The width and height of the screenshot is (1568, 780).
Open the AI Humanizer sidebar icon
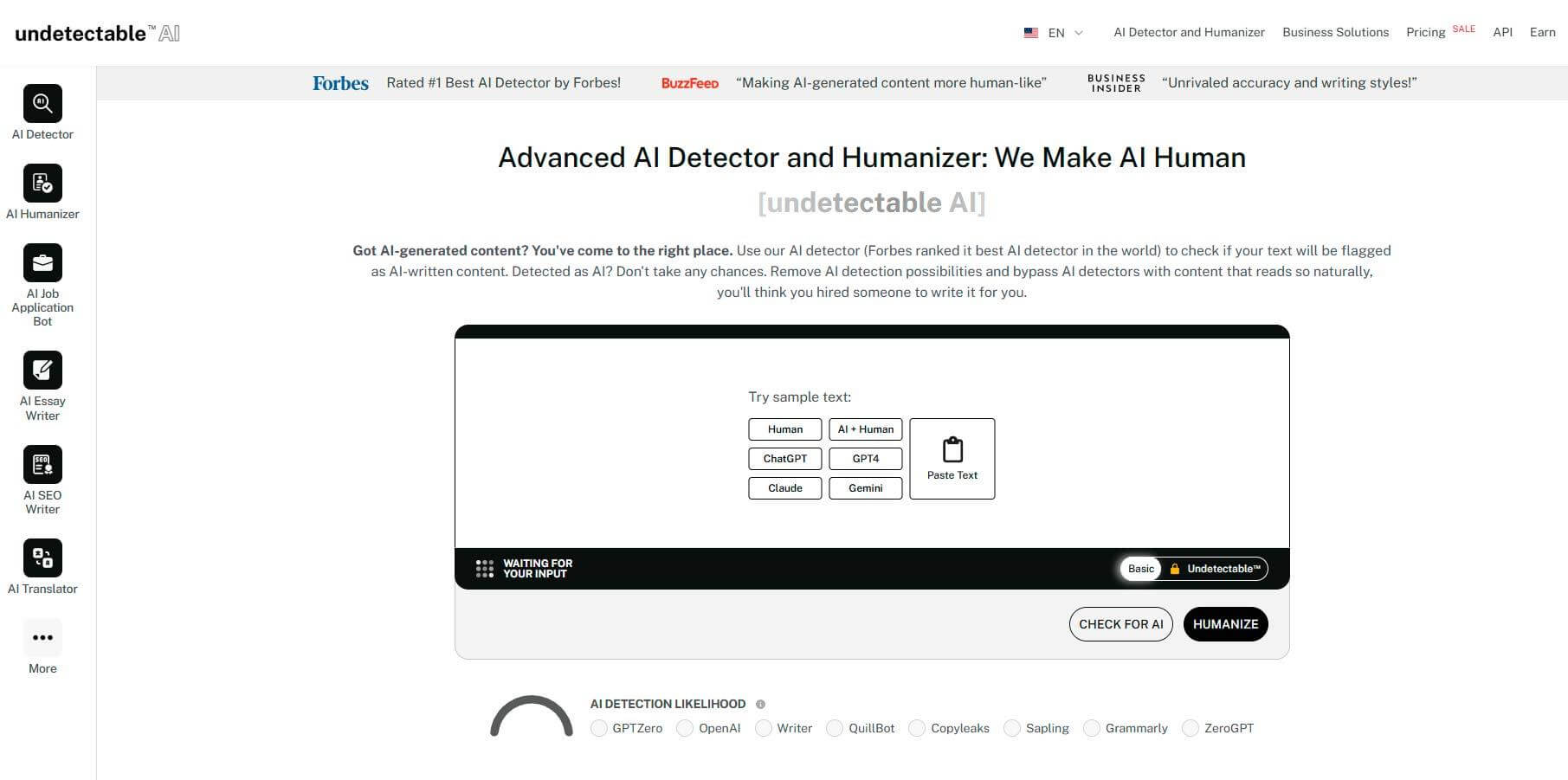pyautogui.click(x=42, y=184)
